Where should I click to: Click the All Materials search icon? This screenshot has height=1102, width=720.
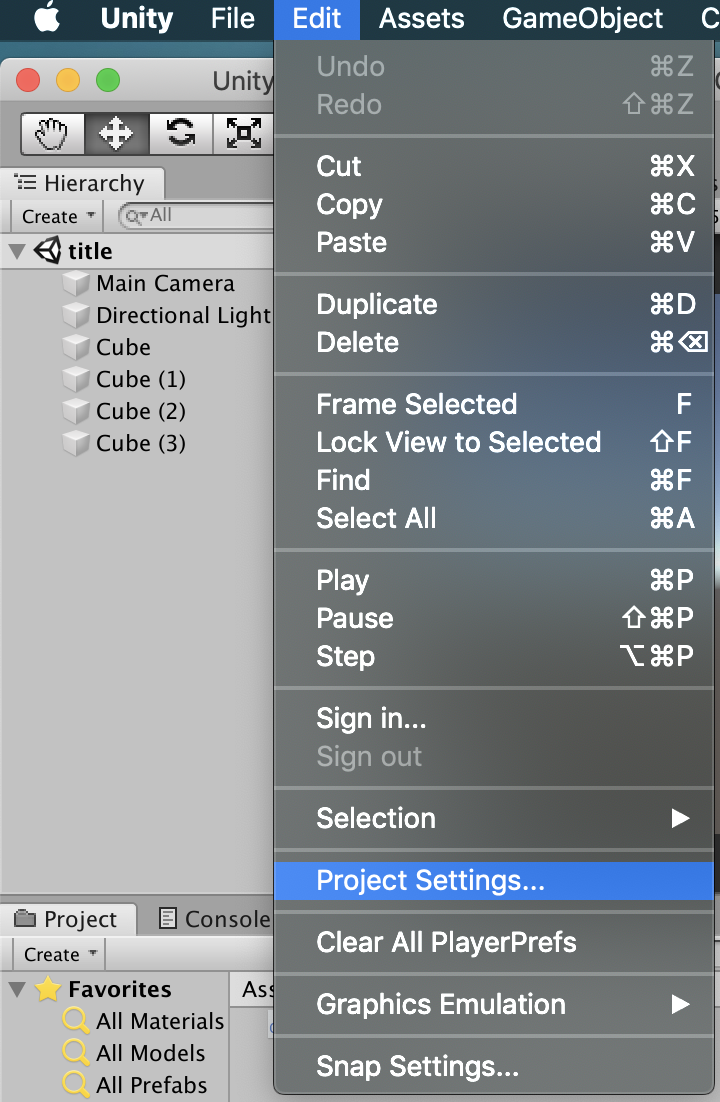click(x=77, y=1021)
